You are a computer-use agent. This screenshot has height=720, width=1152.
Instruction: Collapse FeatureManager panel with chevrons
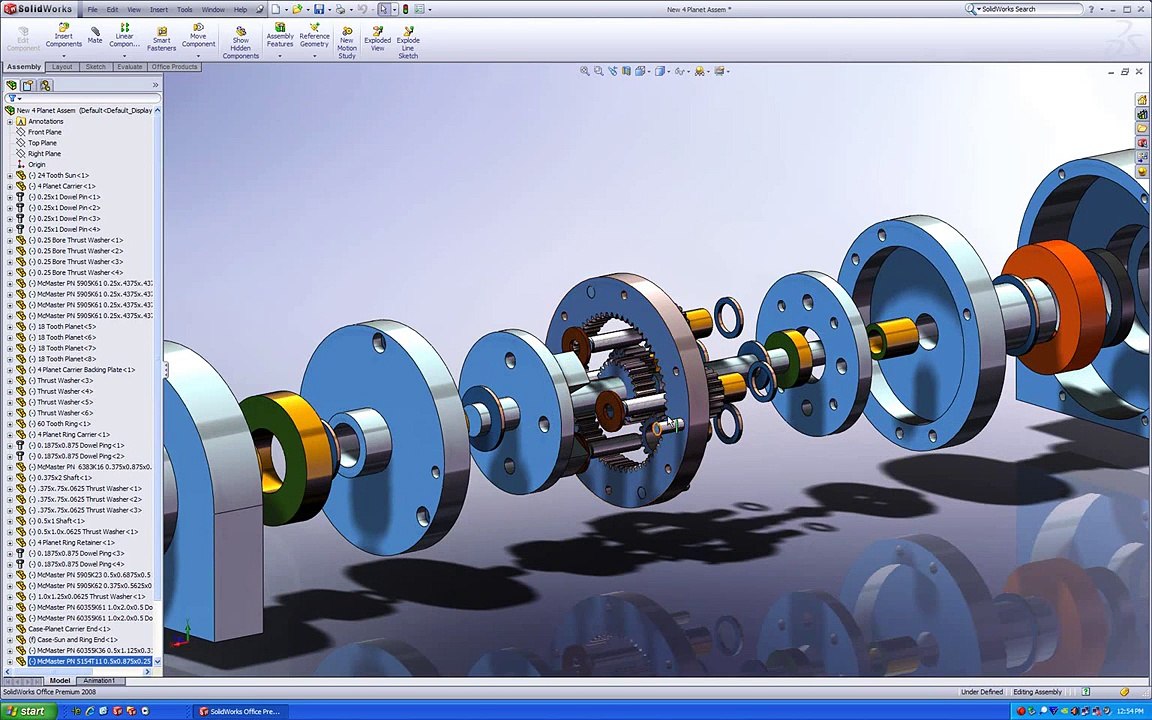tap(155, 85)
